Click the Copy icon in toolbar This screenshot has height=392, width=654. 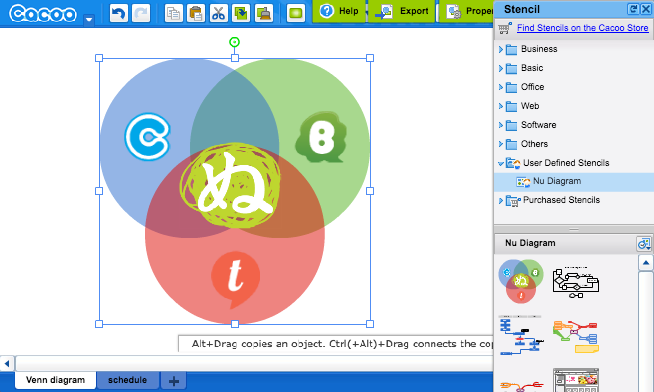coord(174,13)
